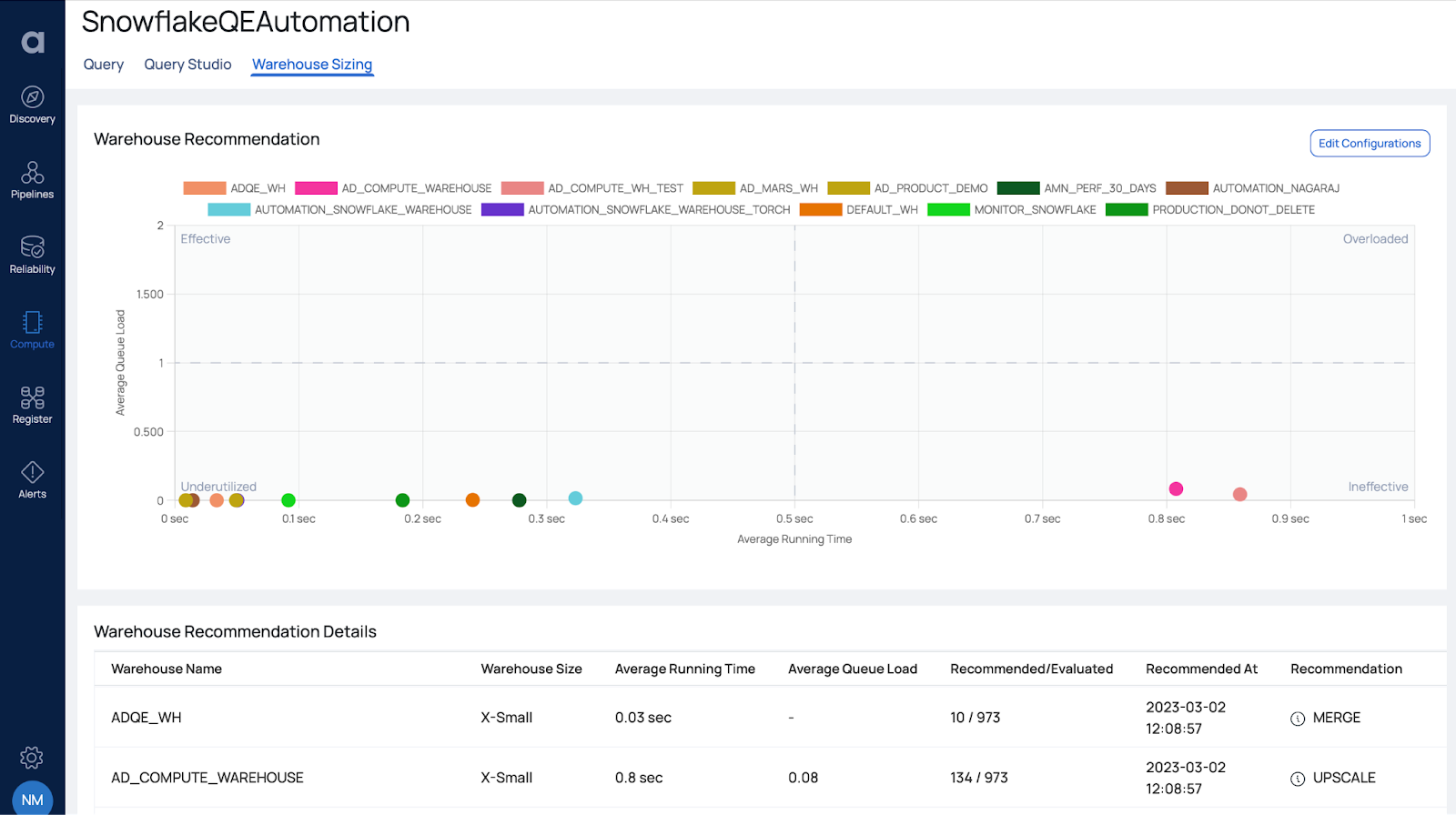Switch to the Query tab
Viewport: 1456px width, 815px height.
coord(104,65)
